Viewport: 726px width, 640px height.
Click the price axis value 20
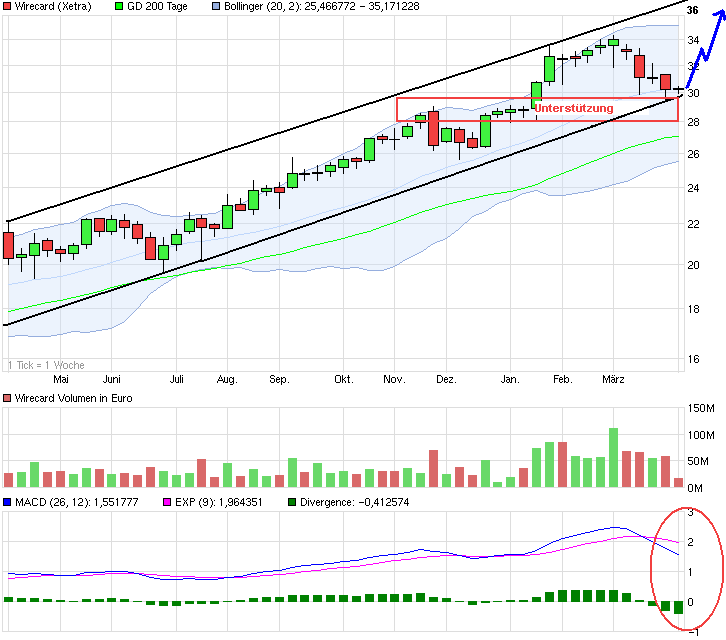[693, 265]
